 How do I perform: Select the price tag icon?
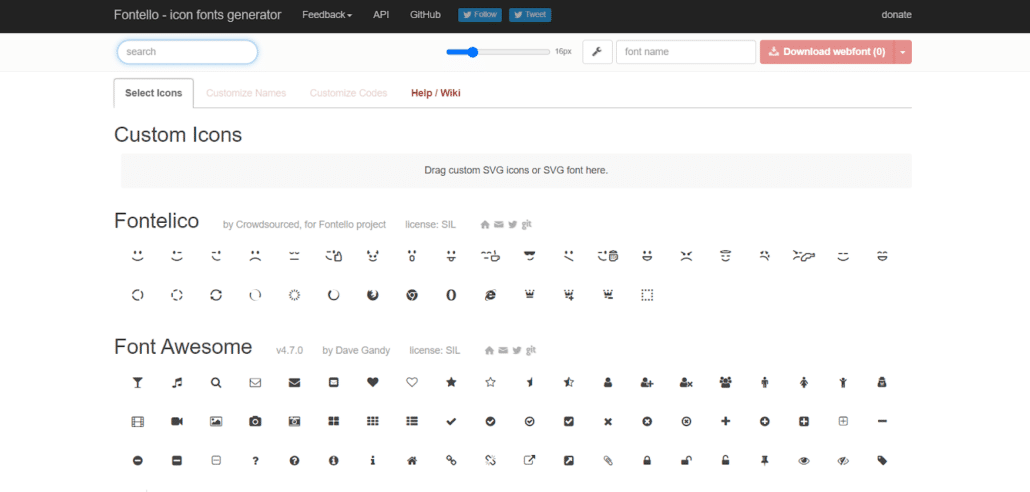coord(882,461)
